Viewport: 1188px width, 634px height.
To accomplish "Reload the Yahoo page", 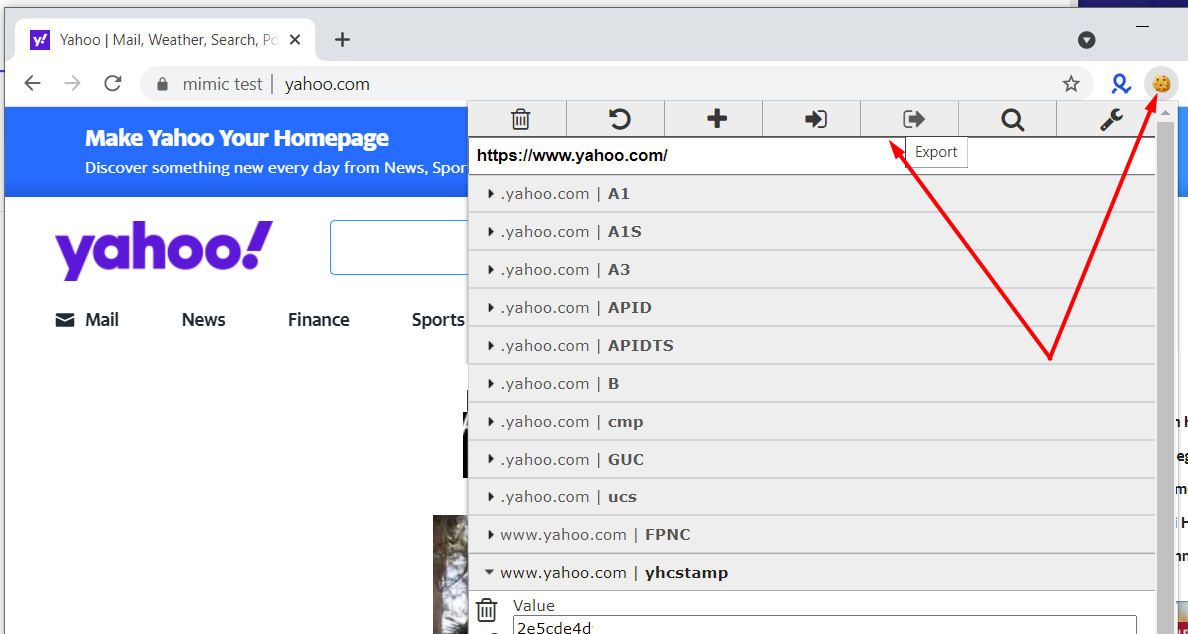I will 113,83.
